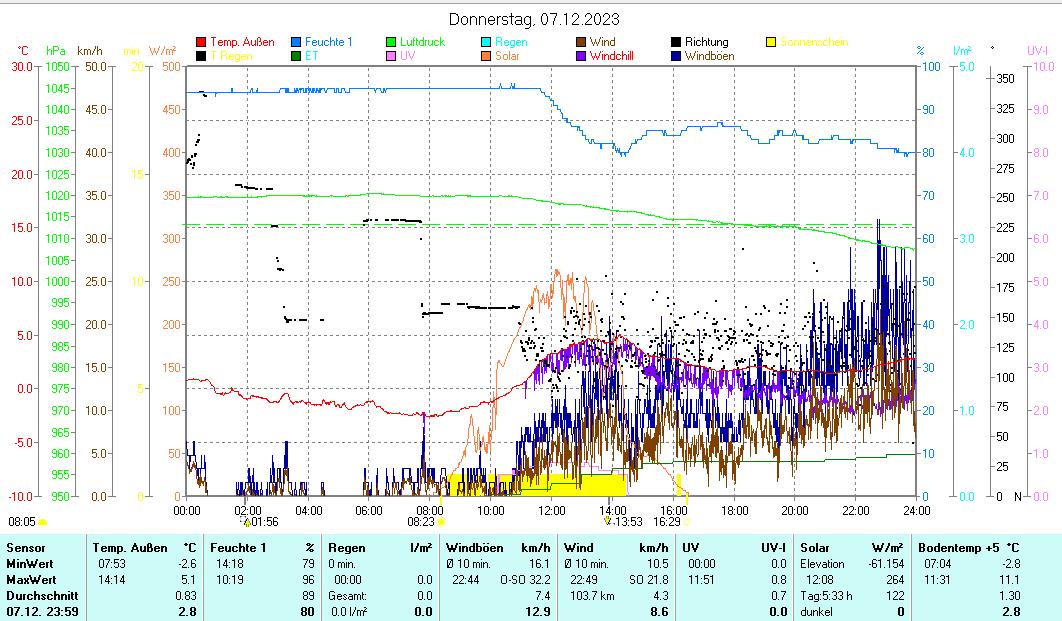Click the orange Solar legend swatch
This screenshot has height=621, width=1062.
coord(486,57)
